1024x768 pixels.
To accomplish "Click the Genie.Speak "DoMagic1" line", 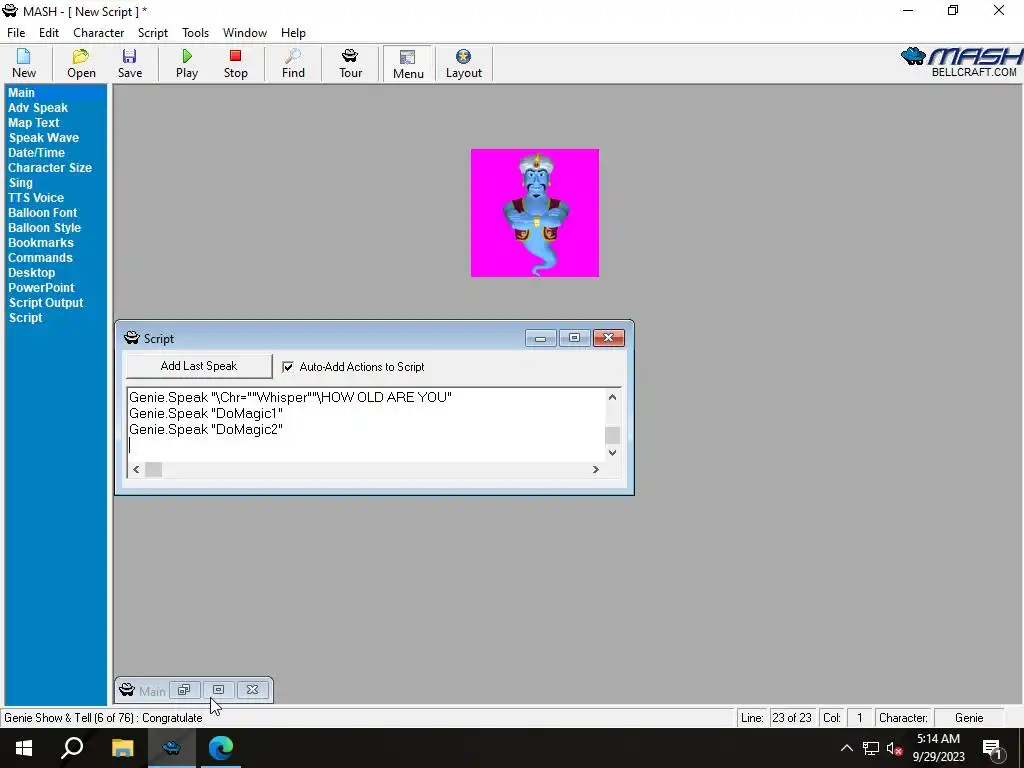I will (x=206, y=413).
